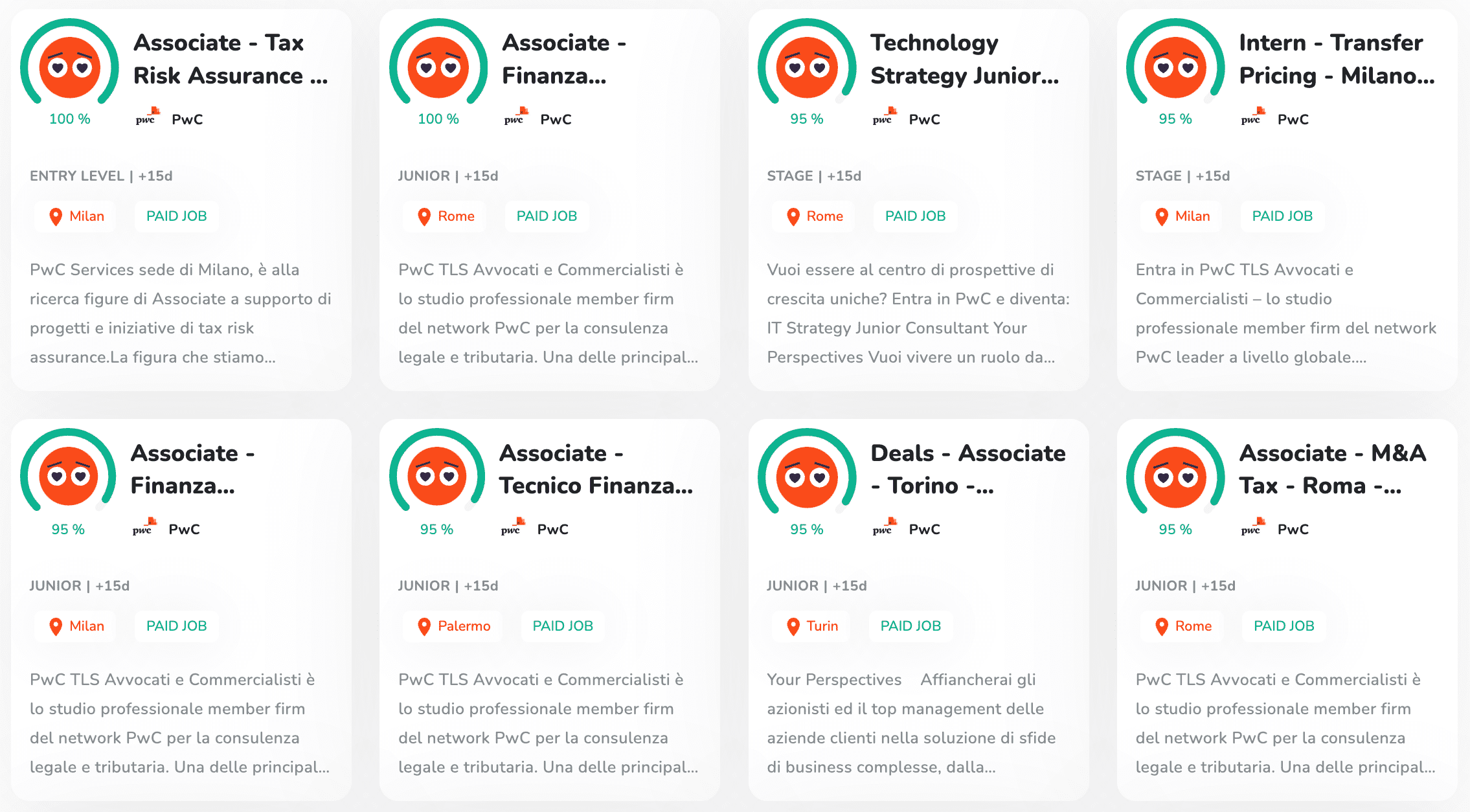Click the Milan location pin on Intern Transfer Pricing card
1470x812 pixels.
click(1162, 216)
